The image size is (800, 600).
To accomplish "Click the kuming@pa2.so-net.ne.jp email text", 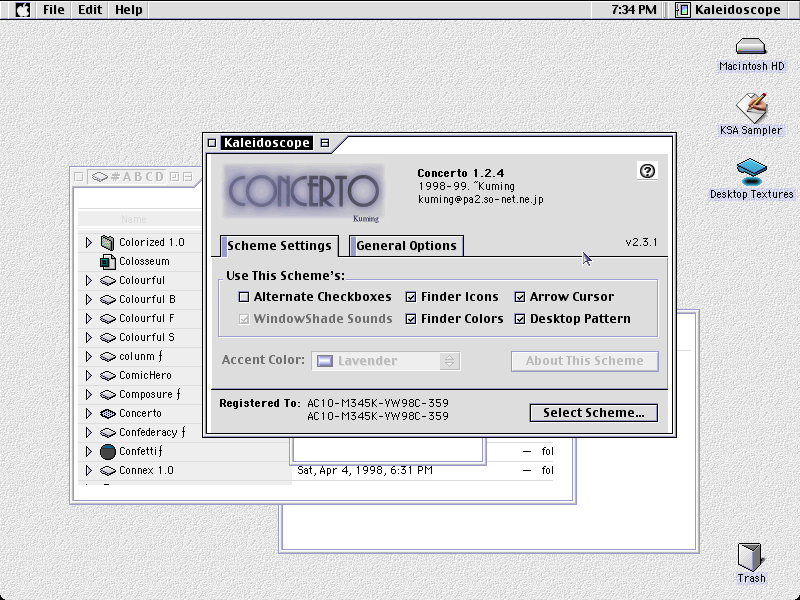I will point(481,199).
